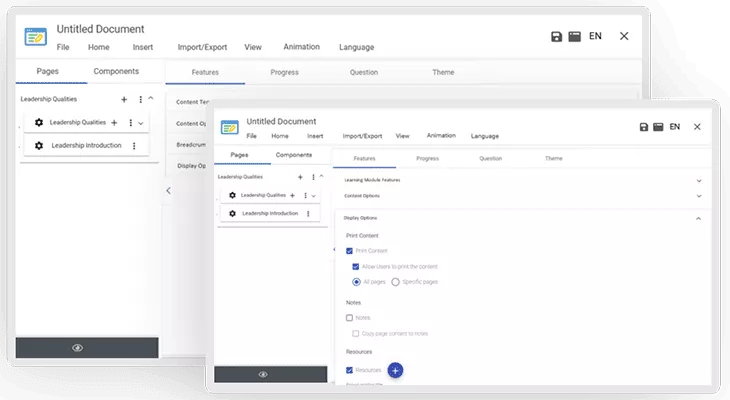
Task: Enable the Notes checkbox
Action: [349, 318]
